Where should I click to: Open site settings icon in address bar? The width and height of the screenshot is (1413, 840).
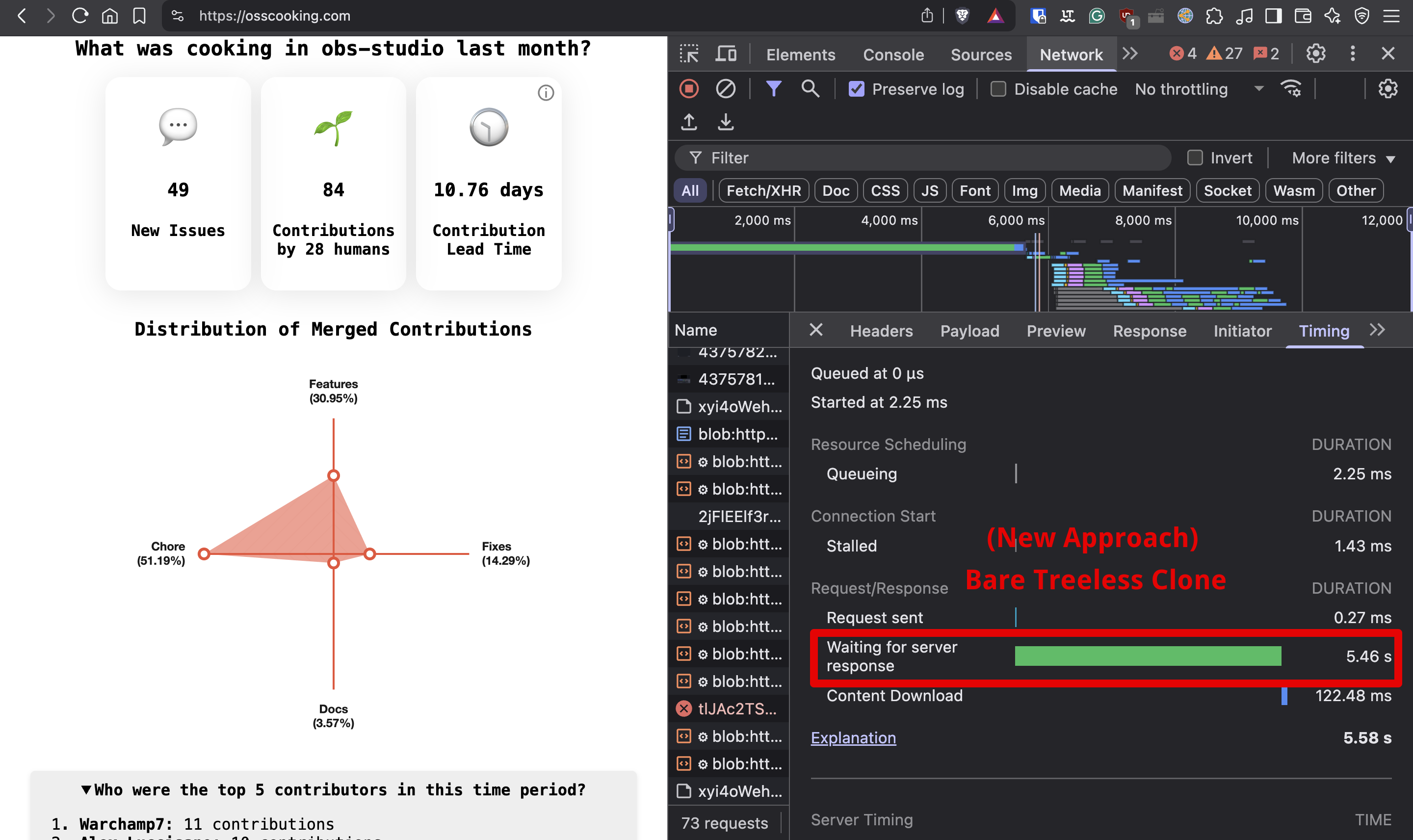178,16
